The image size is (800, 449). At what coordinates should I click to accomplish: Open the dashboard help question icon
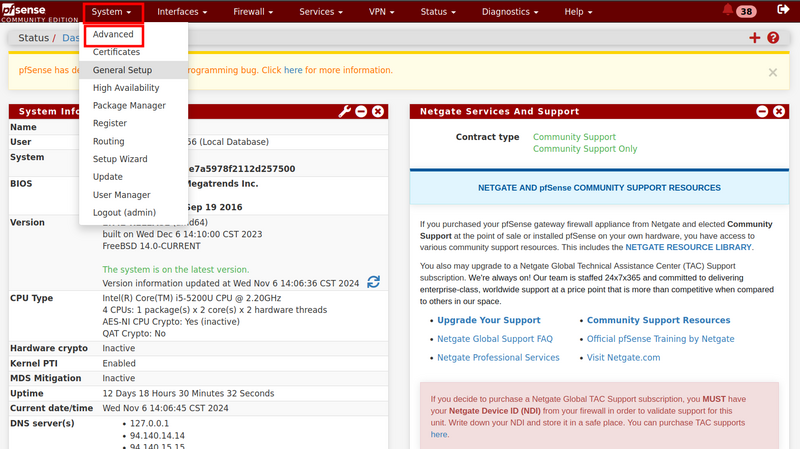(x=773, y=38)
